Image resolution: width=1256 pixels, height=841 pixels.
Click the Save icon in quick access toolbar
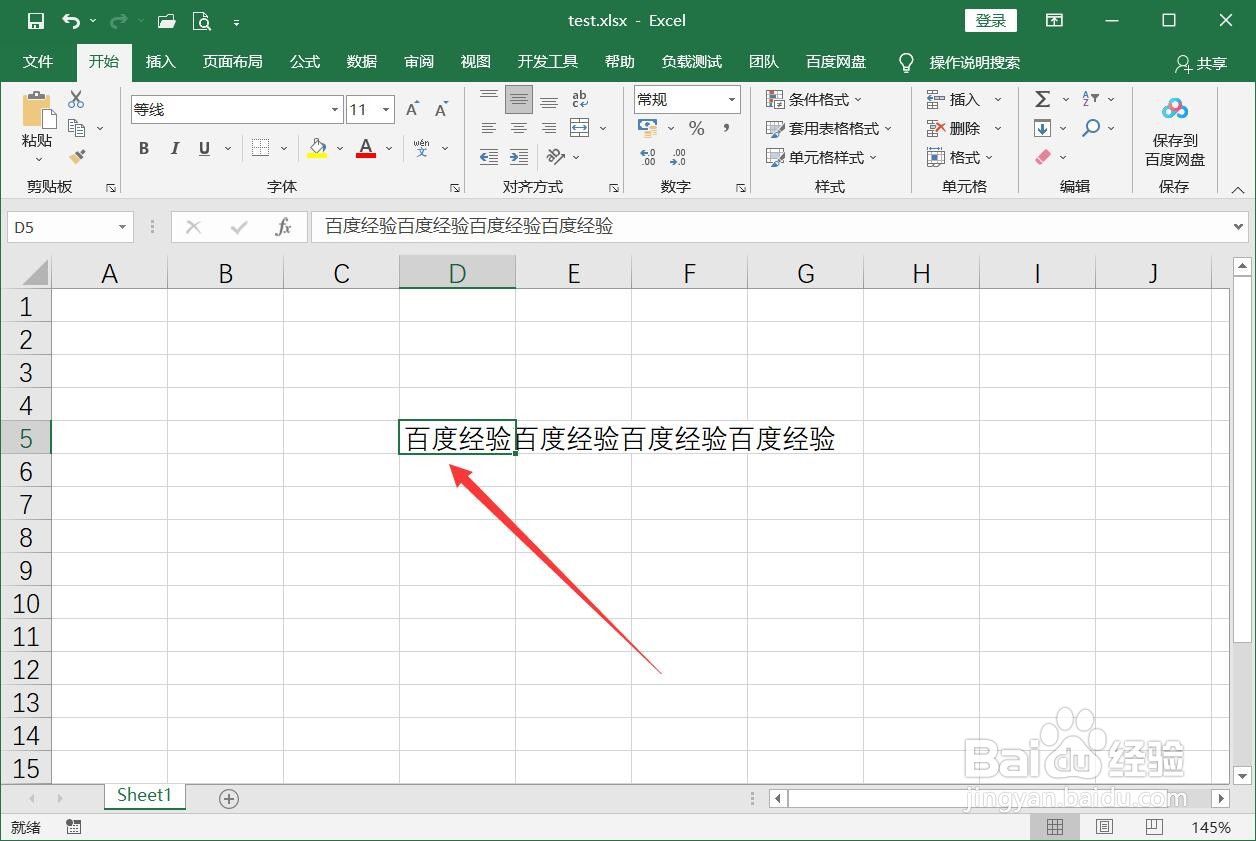[36, 21]
